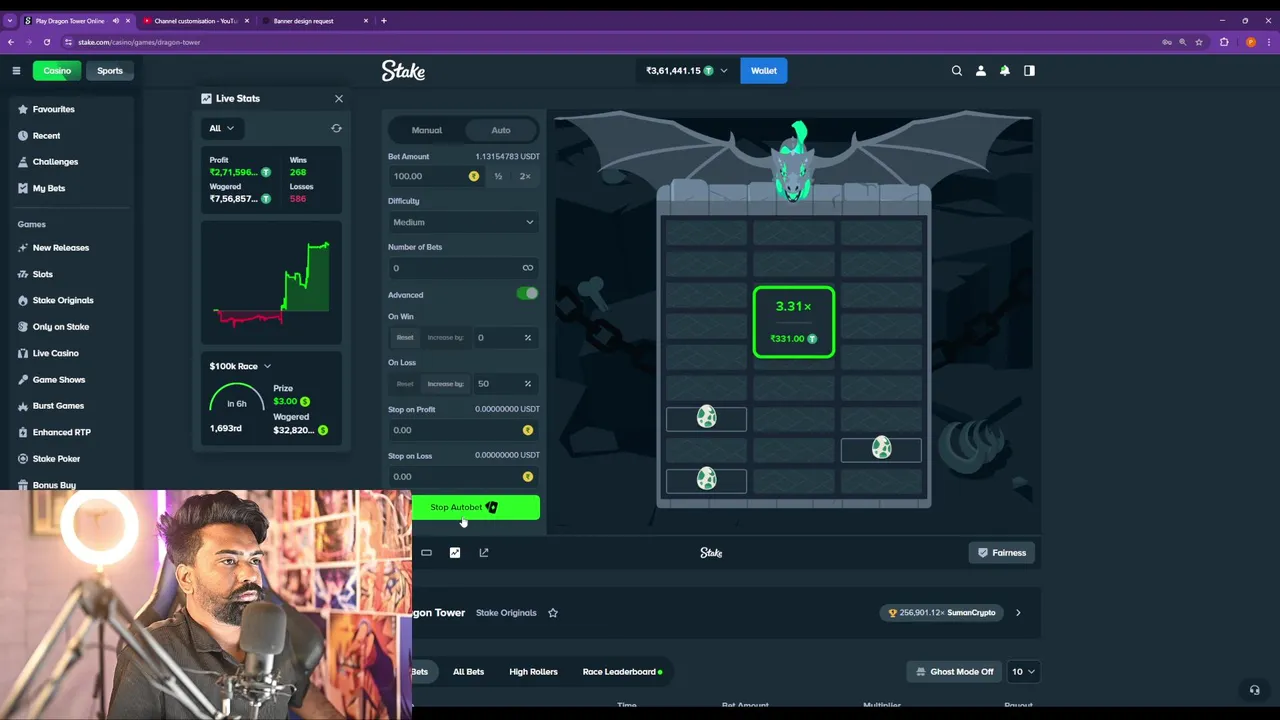Image resolution: width=1280 pixels, height=720 pixels.
Task: Open a new browser tab
Action: [384, 20]
